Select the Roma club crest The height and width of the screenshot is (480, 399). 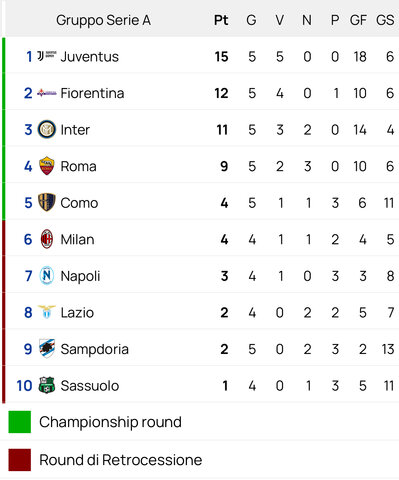[47, 166]
